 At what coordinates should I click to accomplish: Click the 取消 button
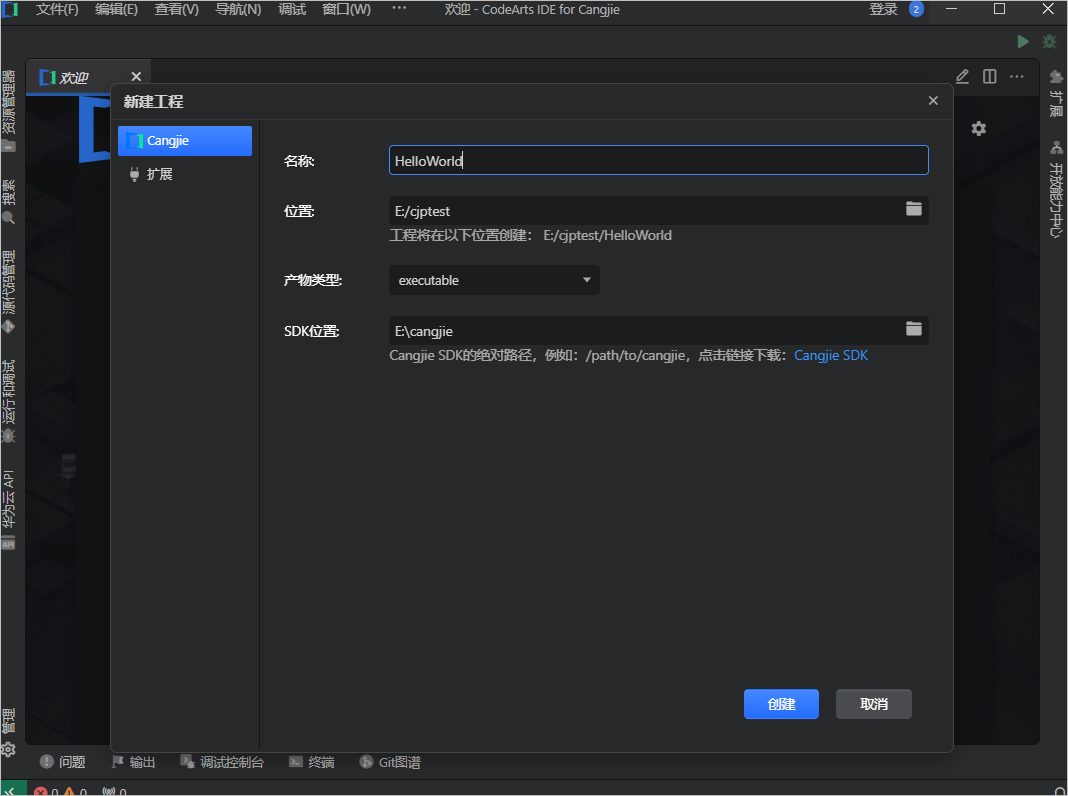(x=873, y=703)
